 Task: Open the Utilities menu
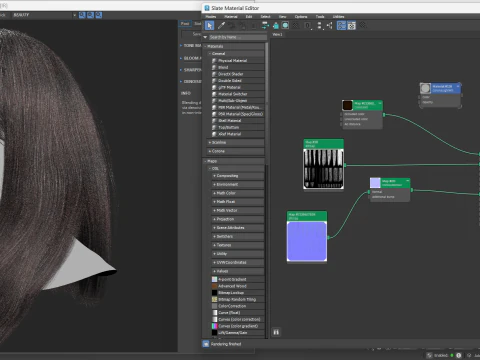pyautogui.click(x=338, y=16)
